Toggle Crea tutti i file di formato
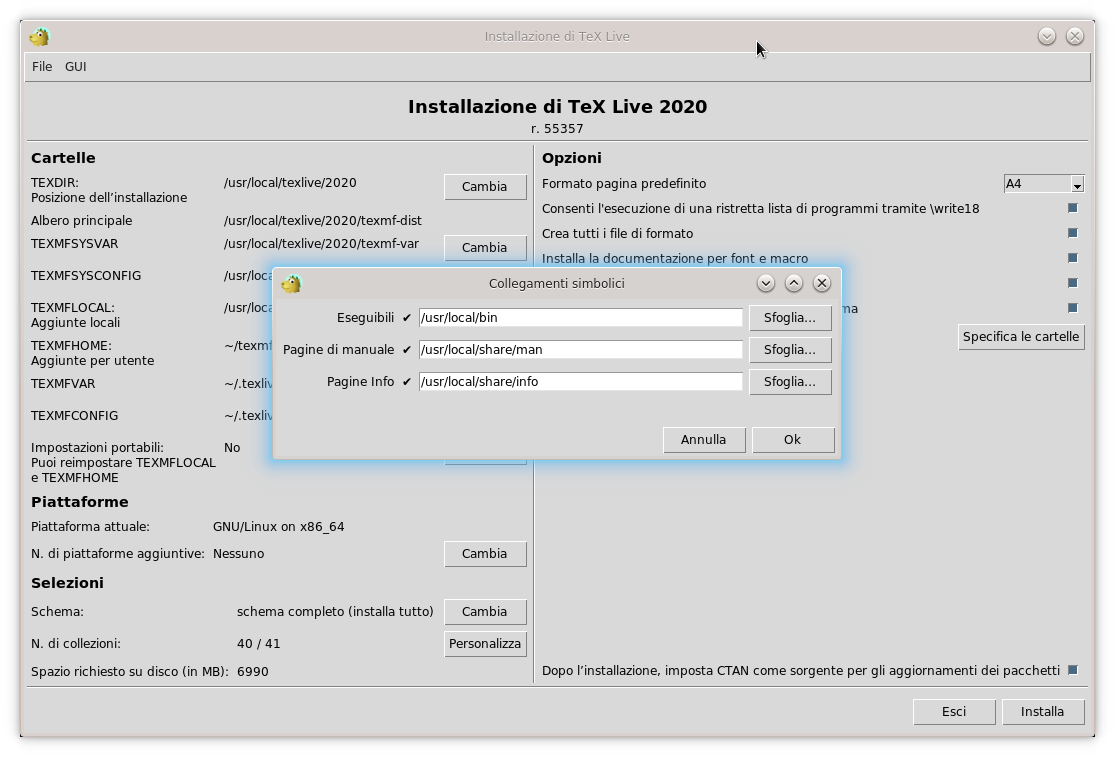Image resolution: width=1115 pixels, height=757 pixels. 1073,233
